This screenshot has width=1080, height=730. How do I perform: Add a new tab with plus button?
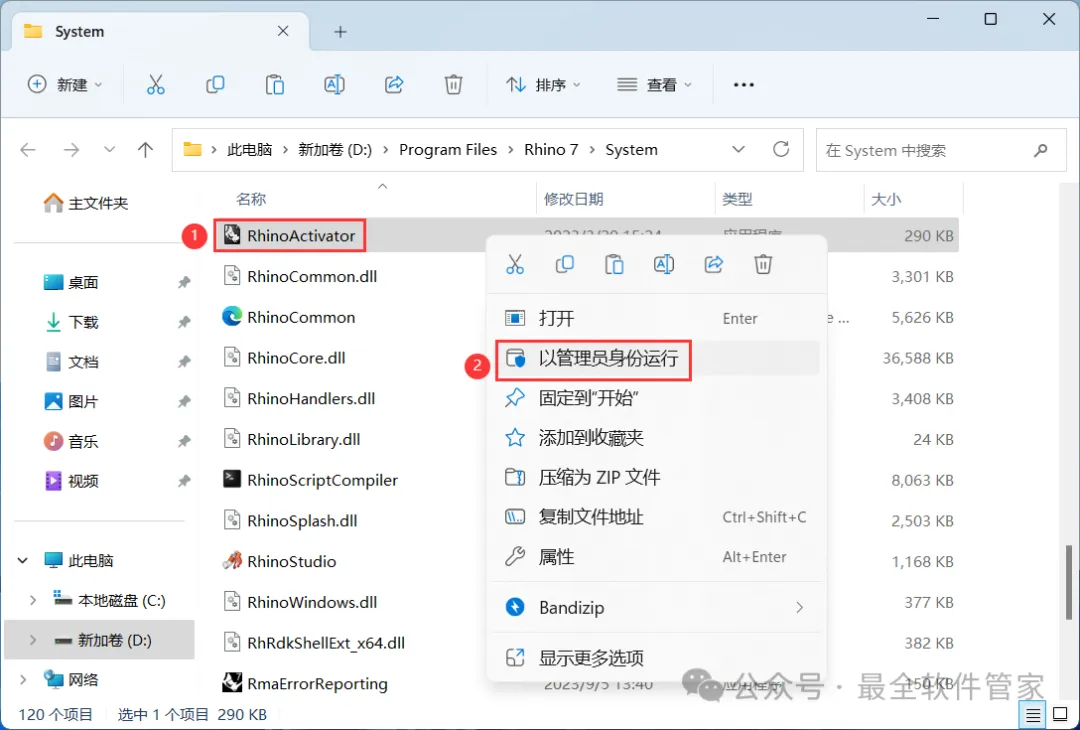pyautogui.click(x=340, y=32)
